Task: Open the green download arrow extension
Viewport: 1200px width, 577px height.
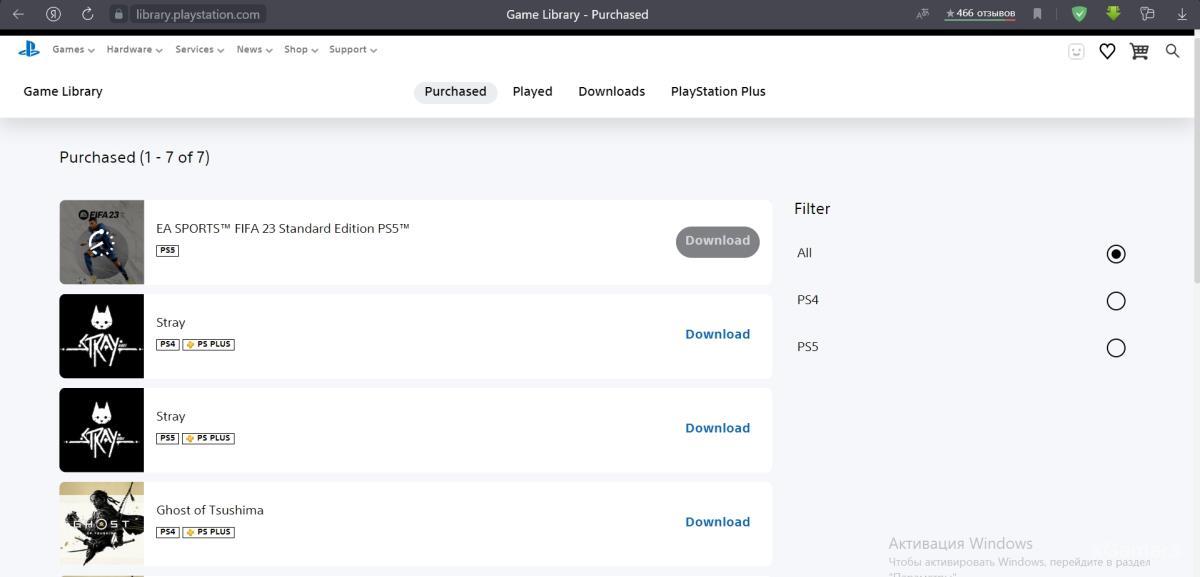Action: (1113, 14)
